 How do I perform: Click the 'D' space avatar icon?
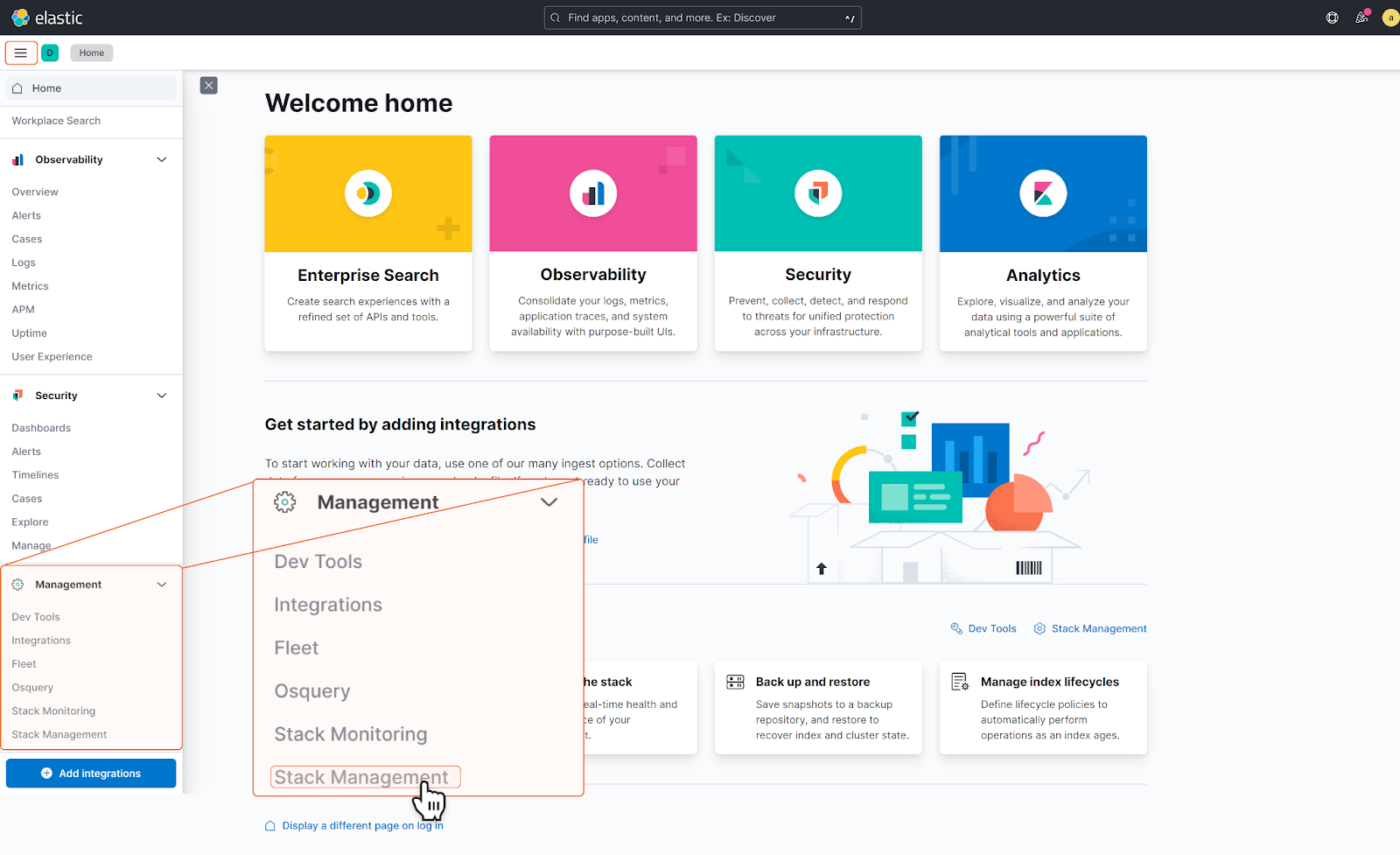tap(50, 53)
